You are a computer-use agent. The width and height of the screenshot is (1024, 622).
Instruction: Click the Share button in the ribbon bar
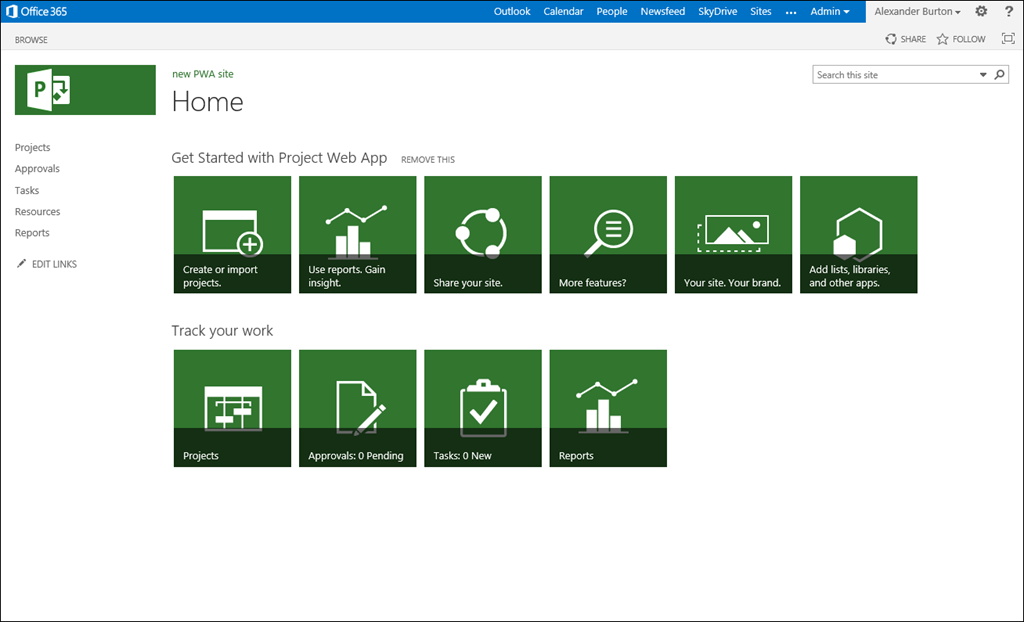[x=906, y=39]
